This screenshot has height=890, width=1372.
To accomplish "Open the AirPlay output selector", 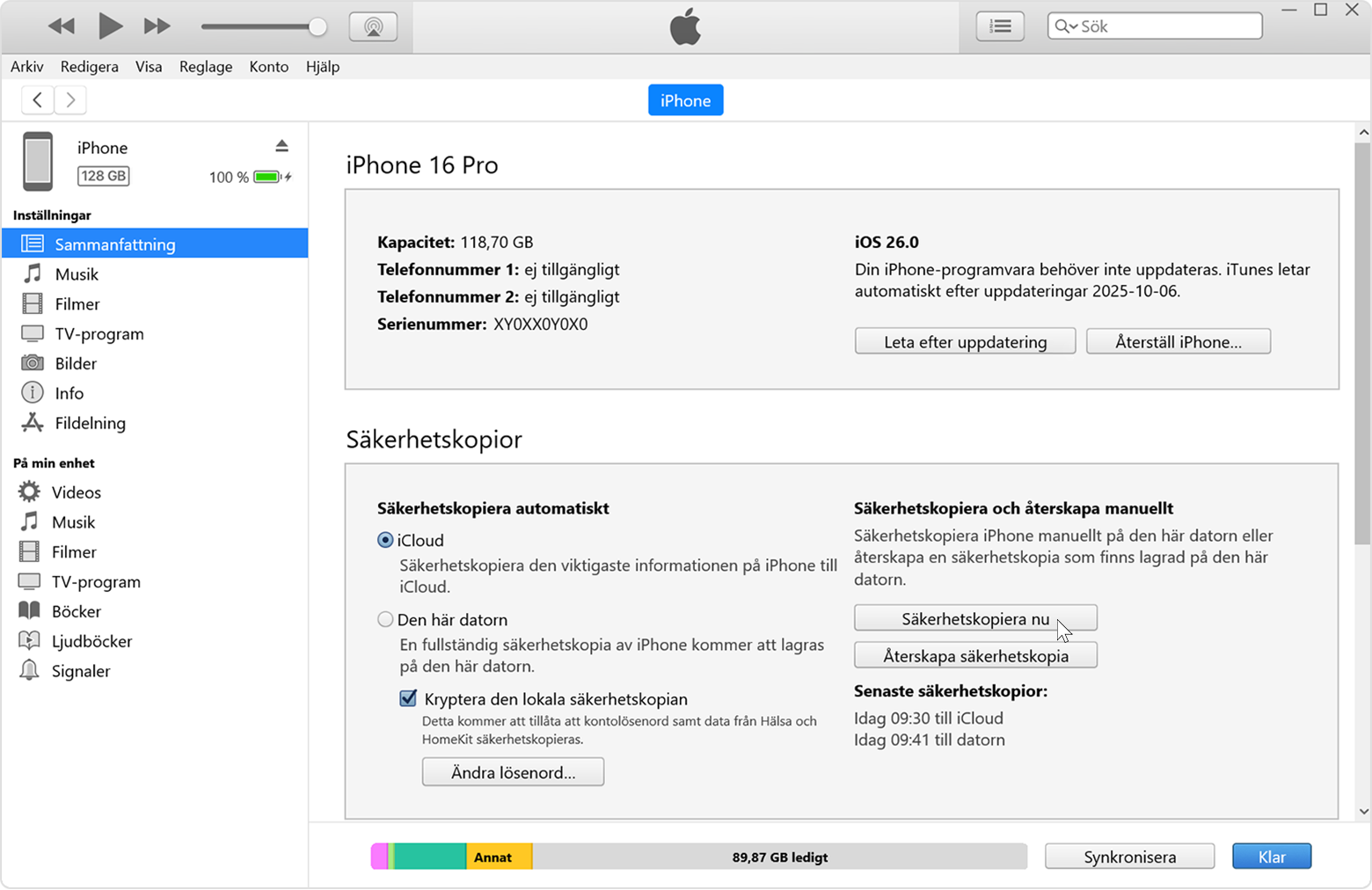I will pos(373,26).
